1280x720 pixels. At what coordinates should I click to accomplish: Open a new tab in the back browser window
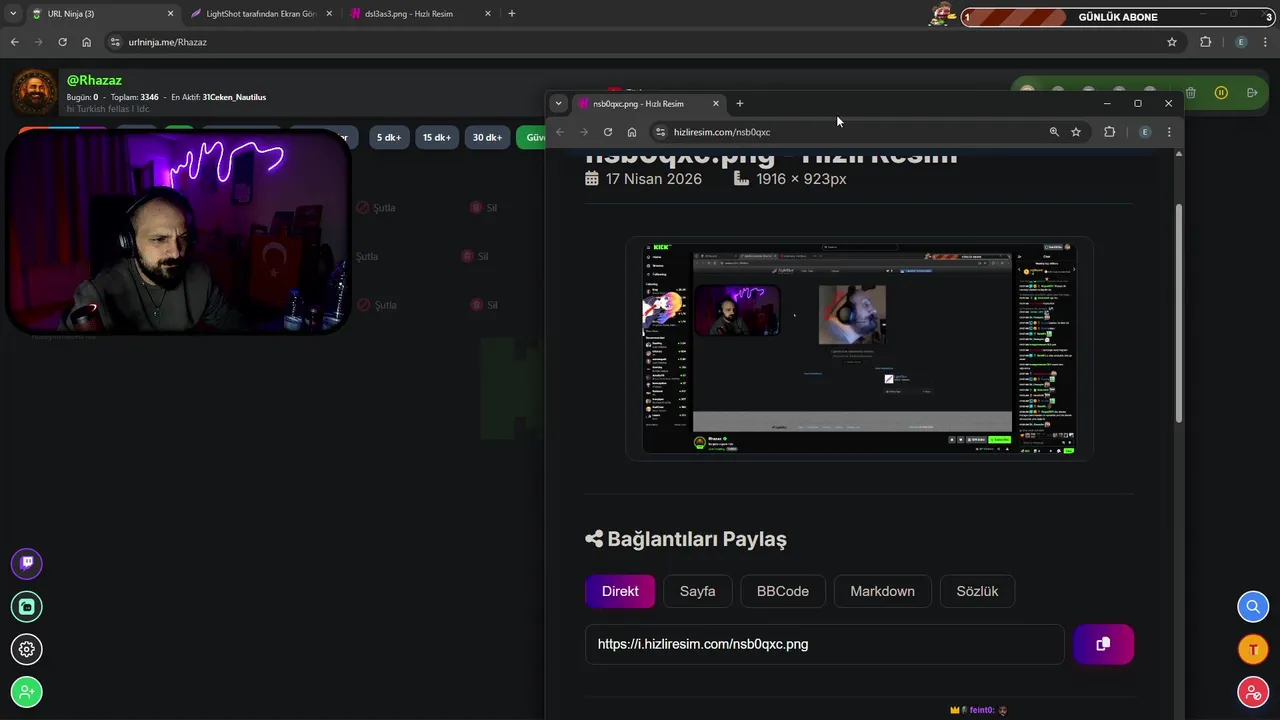pyautogui.click(x=512, y=14)
